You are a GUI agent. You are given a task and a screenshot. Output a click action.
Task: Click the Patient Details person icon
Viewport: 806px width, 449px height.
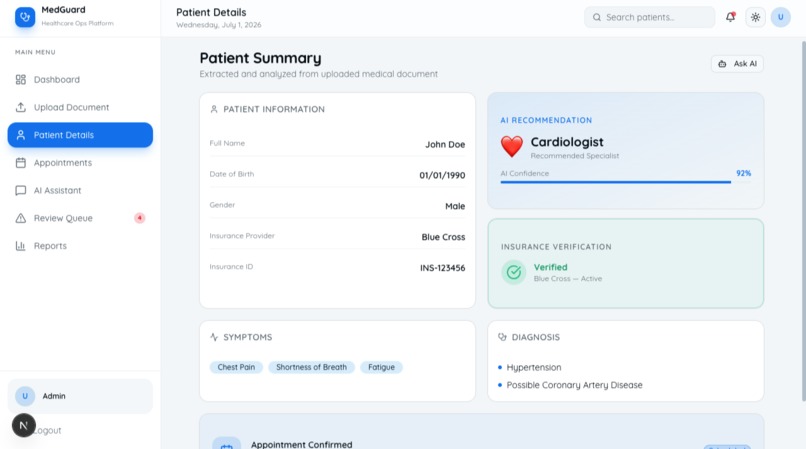click(x=21, y=135)
